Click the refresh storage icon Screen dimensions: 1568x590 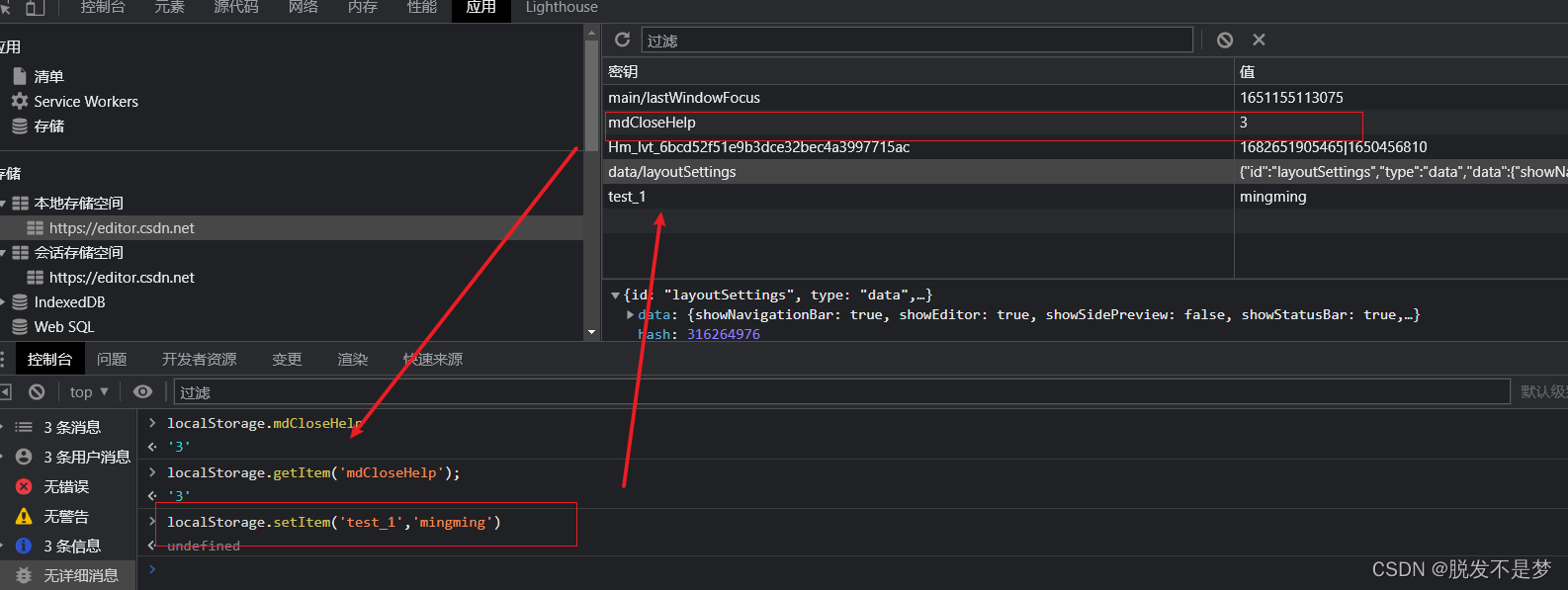click(x=622, y=40)
